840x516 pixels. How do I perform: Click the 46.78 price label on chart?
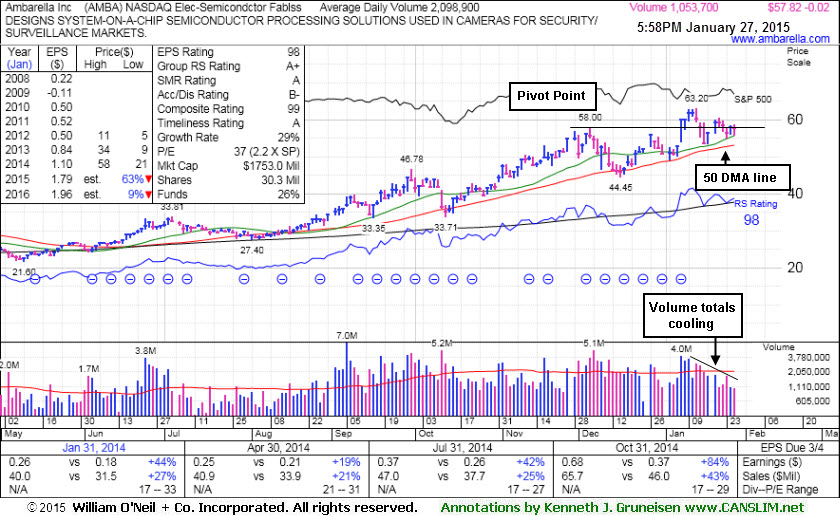coord(411,159)
